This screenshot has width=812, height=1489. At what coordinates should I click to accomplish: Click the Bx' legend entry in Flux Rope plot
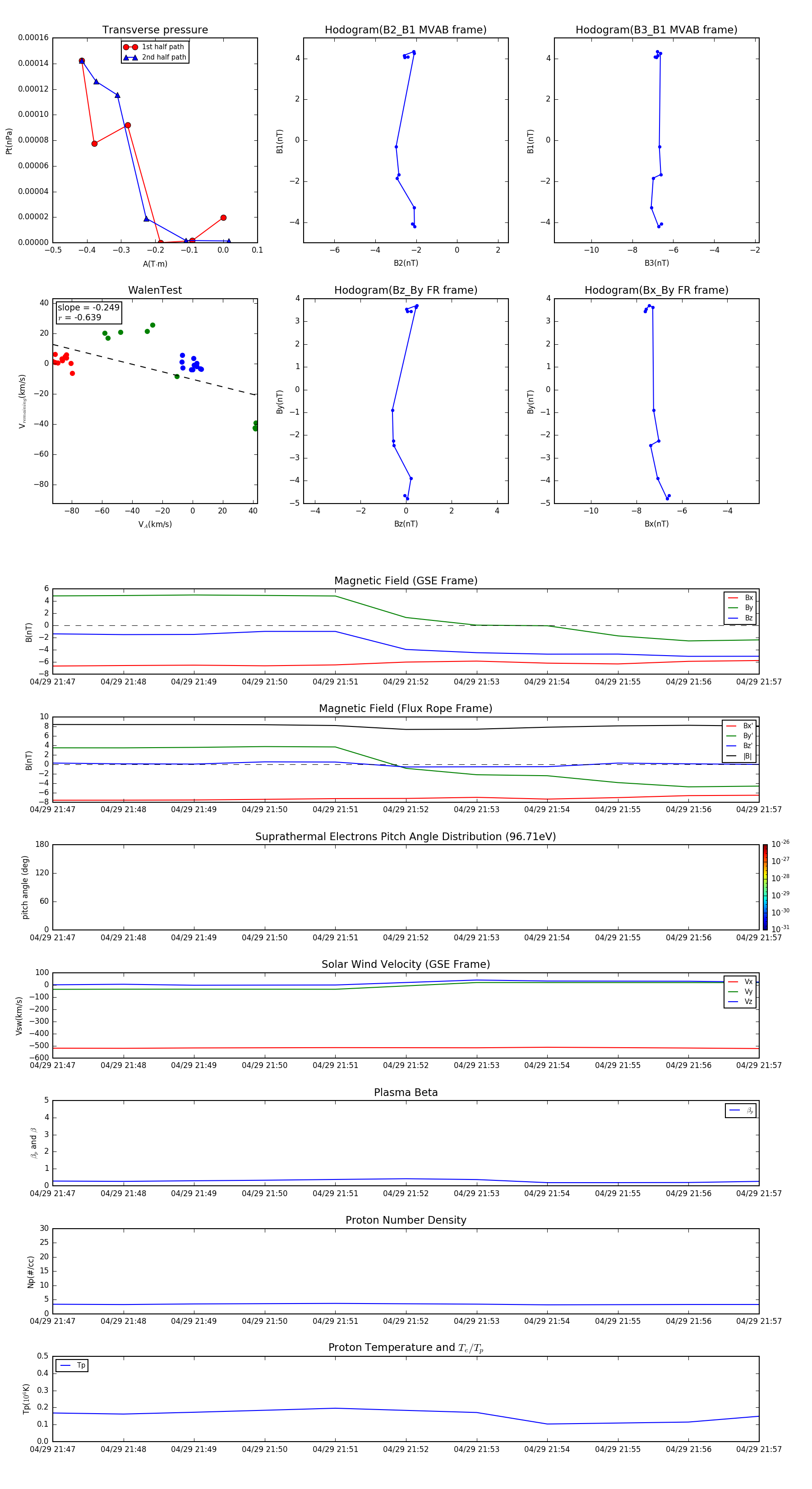pyautogui.click(x=739, y=726)
